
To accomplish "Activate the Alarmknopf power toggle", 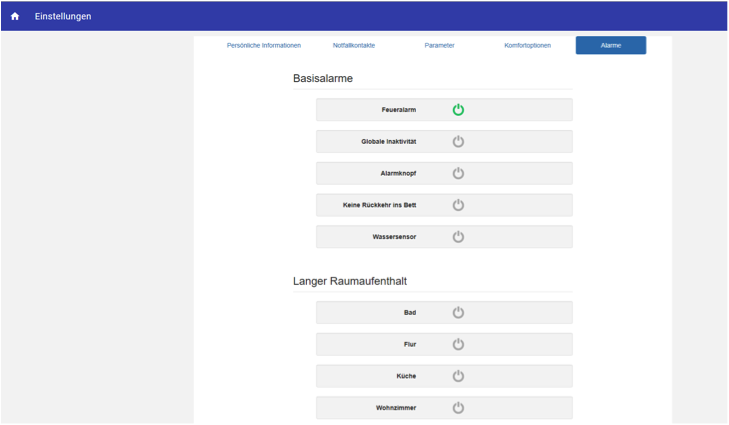I will pyautogui.click(x=458, y=173).
